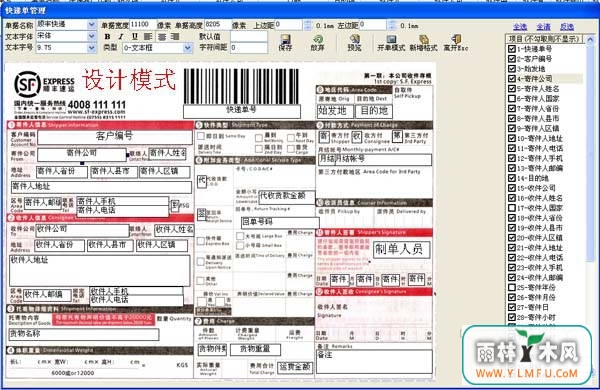
Task: Select the 货物重量 field
Action: 255,349
